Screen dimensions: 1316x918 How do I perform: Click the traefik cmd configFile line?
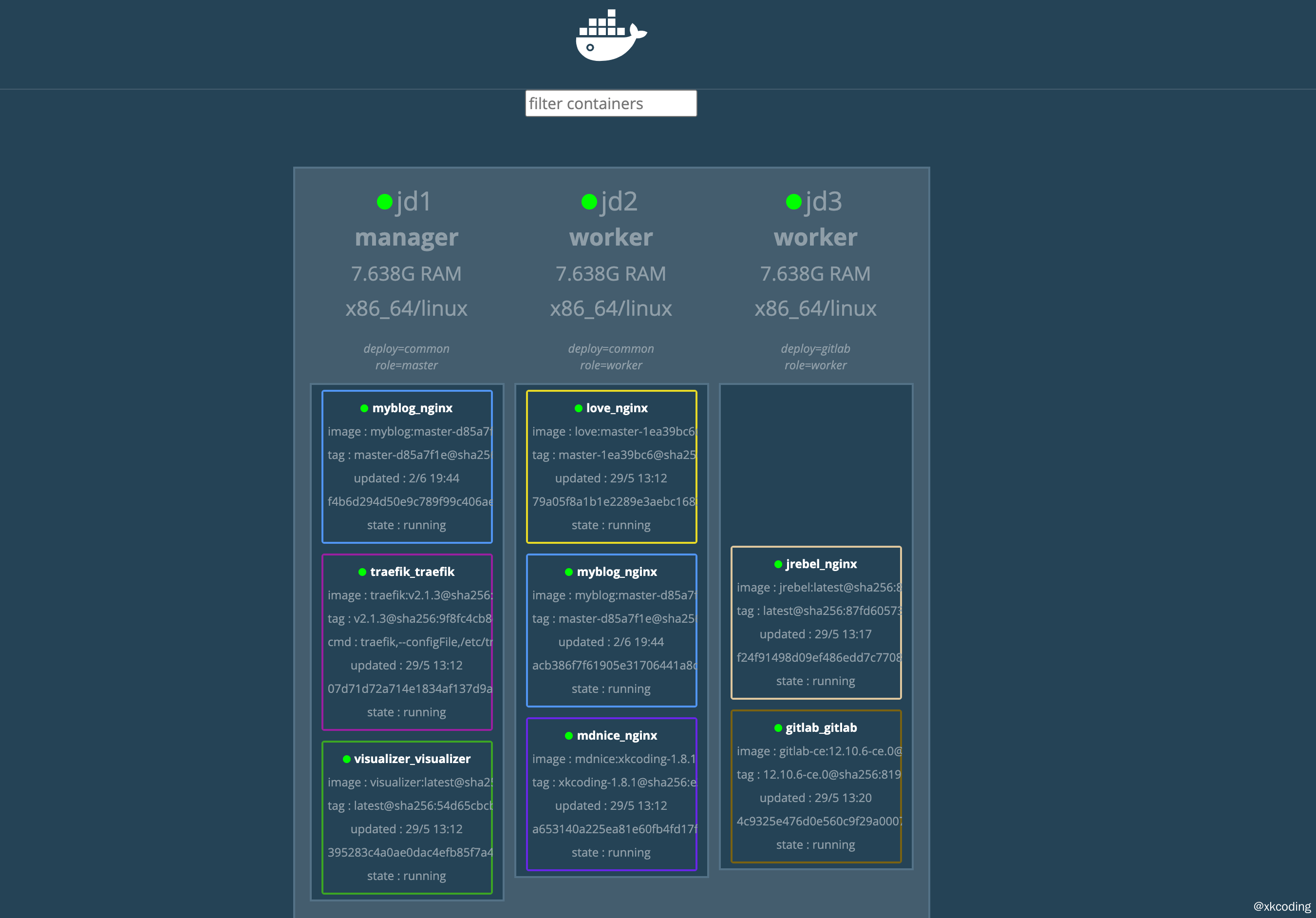tap(409, 642)
